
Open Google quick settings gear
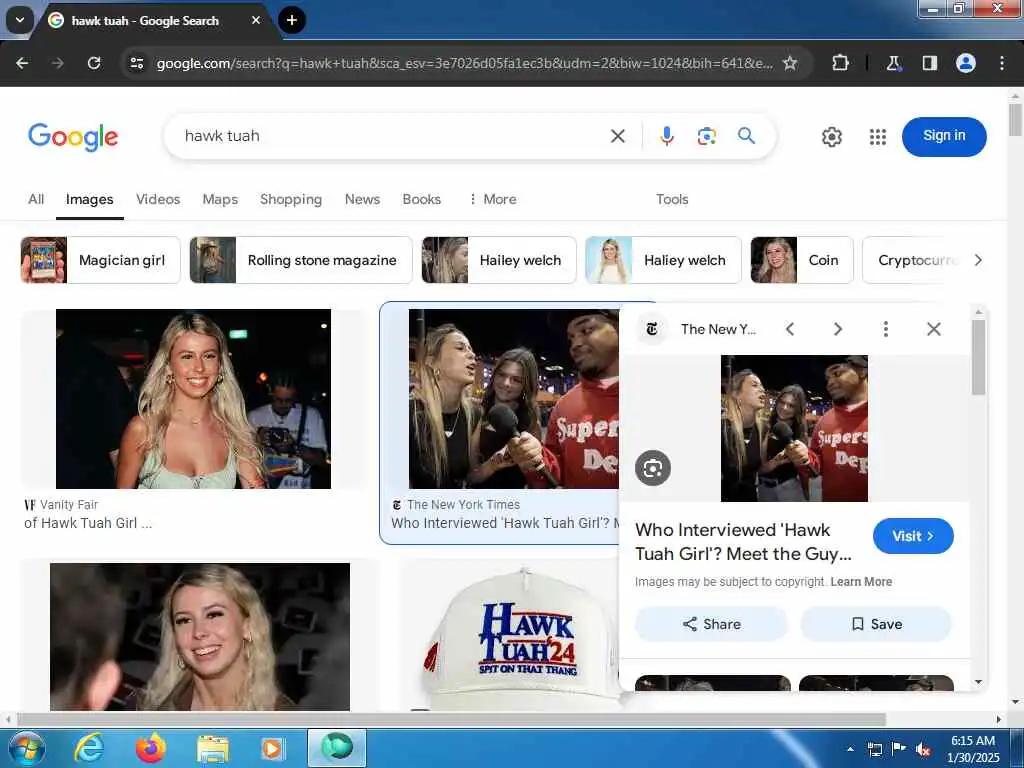(x=831, y=136)
